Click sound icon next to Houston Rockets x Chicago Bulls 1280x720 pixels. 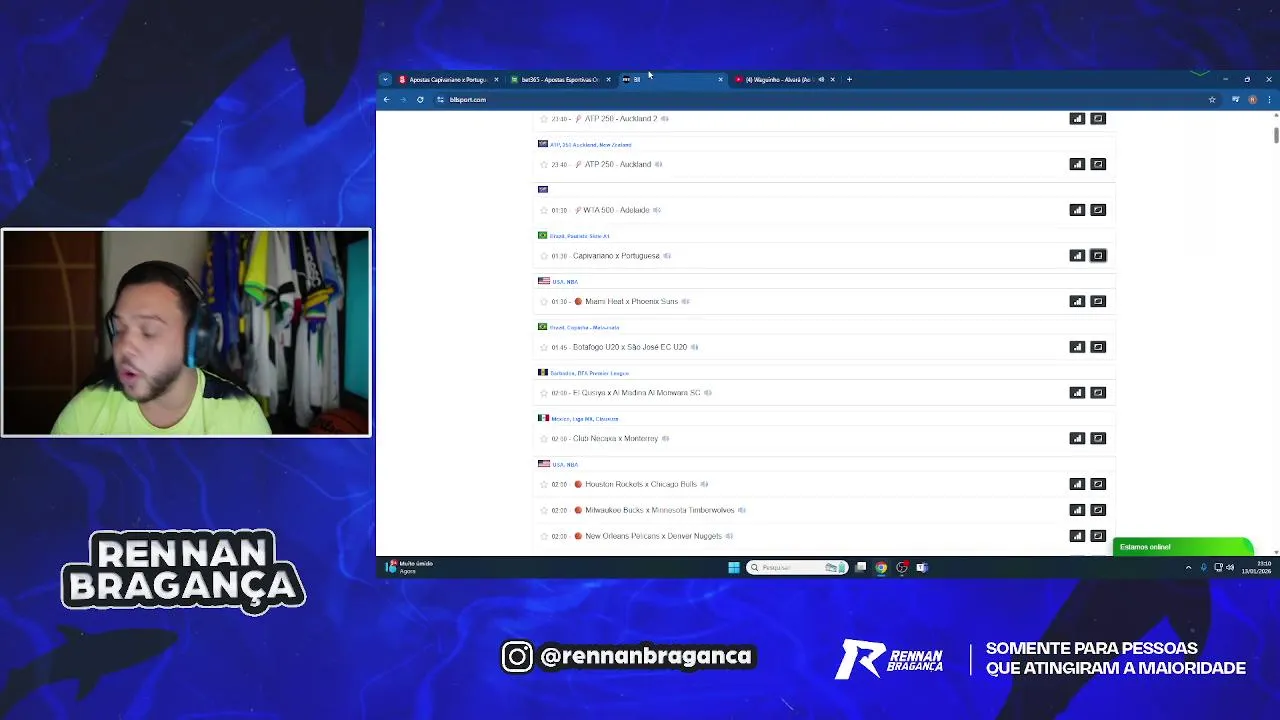point(704,484)
